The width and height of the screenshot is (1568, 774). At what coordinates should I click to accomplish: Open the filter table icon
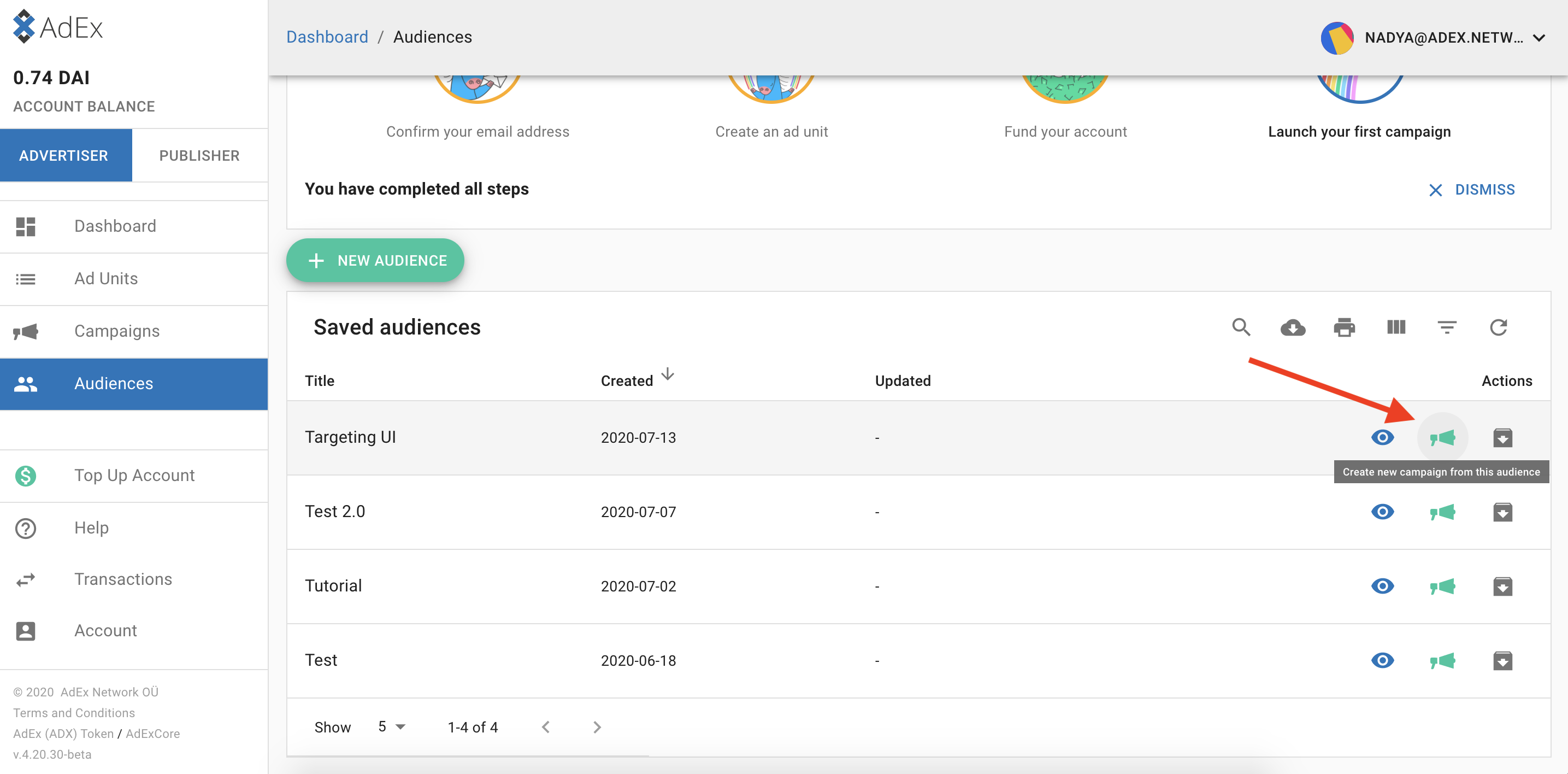point(1447,327)
